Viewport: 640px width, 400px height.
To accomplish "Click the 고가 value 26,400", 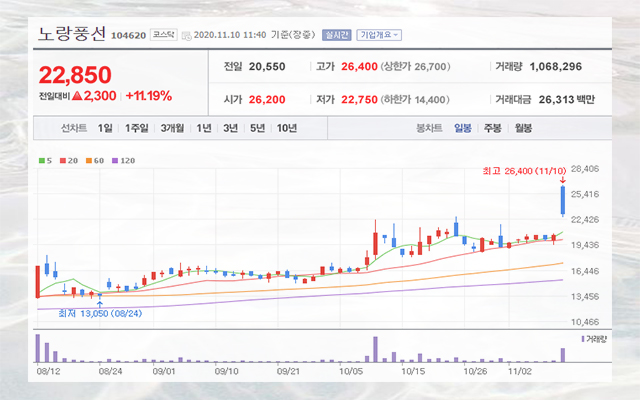I will (359, 67).
